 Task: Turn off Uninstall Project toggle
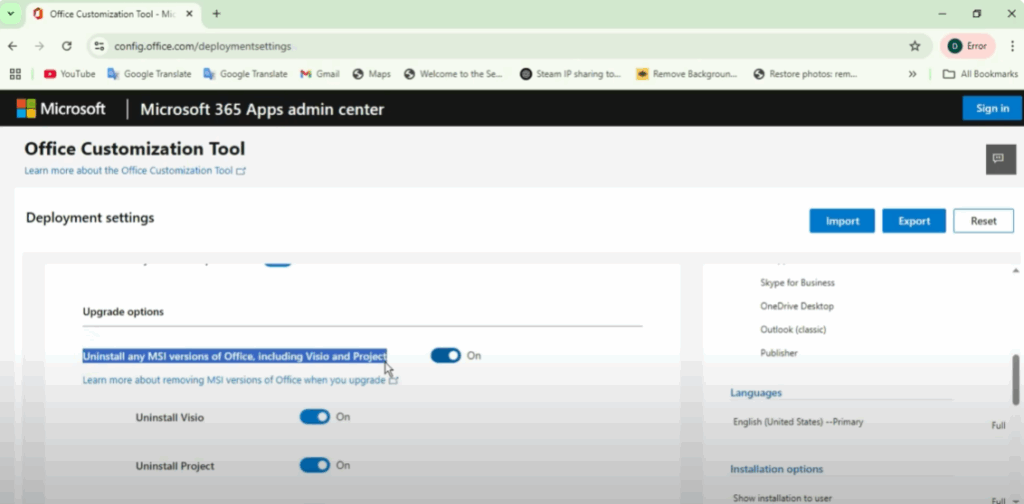point(315,465)
